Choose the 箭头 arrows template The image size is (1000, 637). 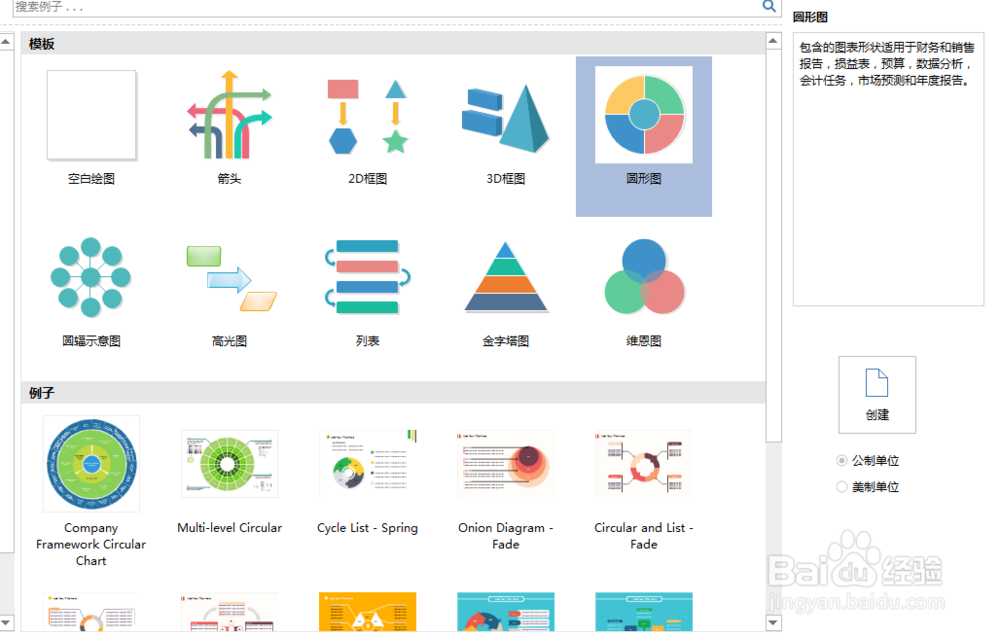[x=230, y=115]
